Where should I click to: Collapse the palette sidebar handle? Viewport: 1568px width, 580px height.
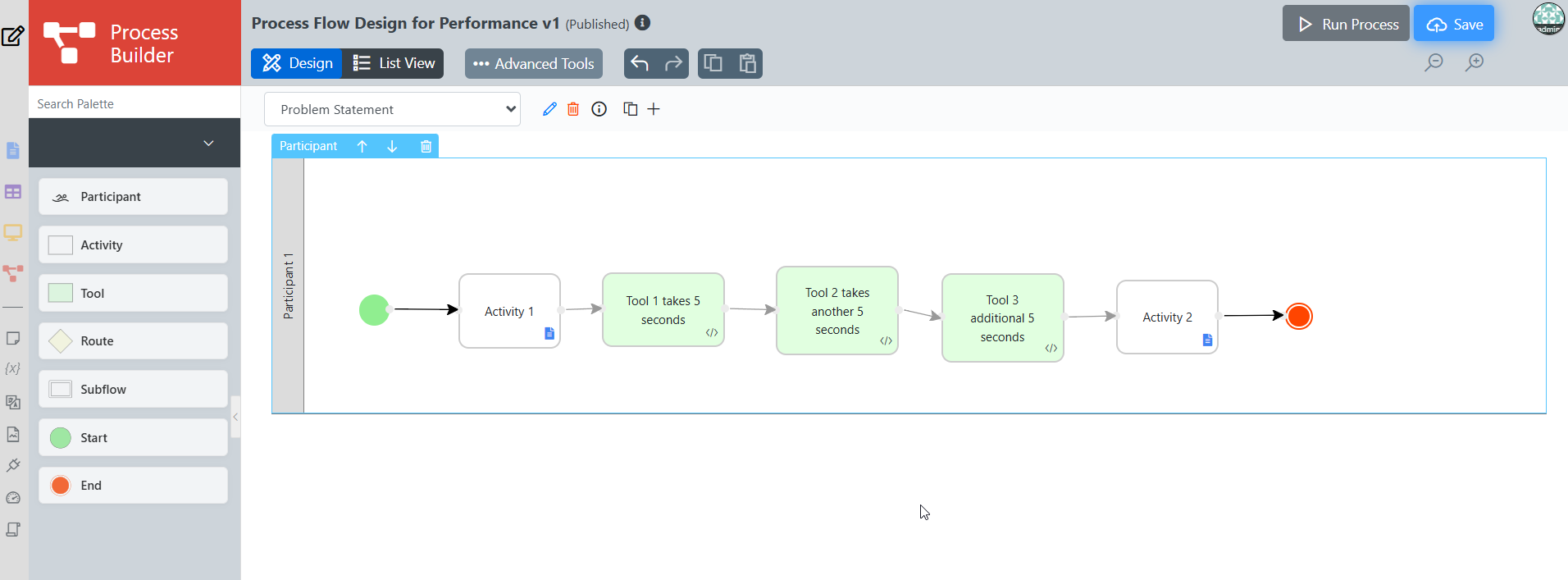click(x=235, y=417)
